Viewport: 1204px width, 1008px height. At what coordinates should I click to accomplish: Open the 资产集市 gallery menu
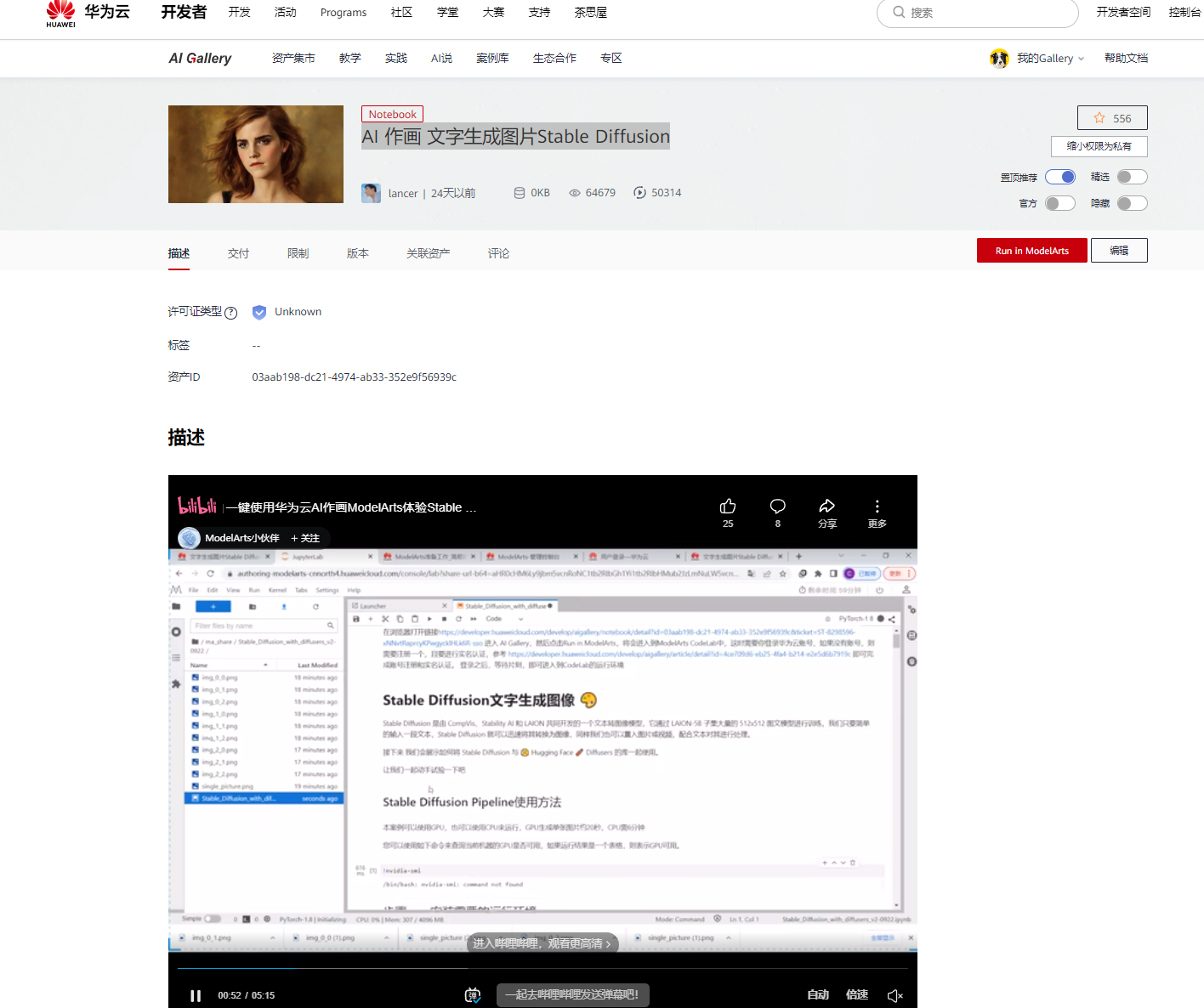point(293,58)
